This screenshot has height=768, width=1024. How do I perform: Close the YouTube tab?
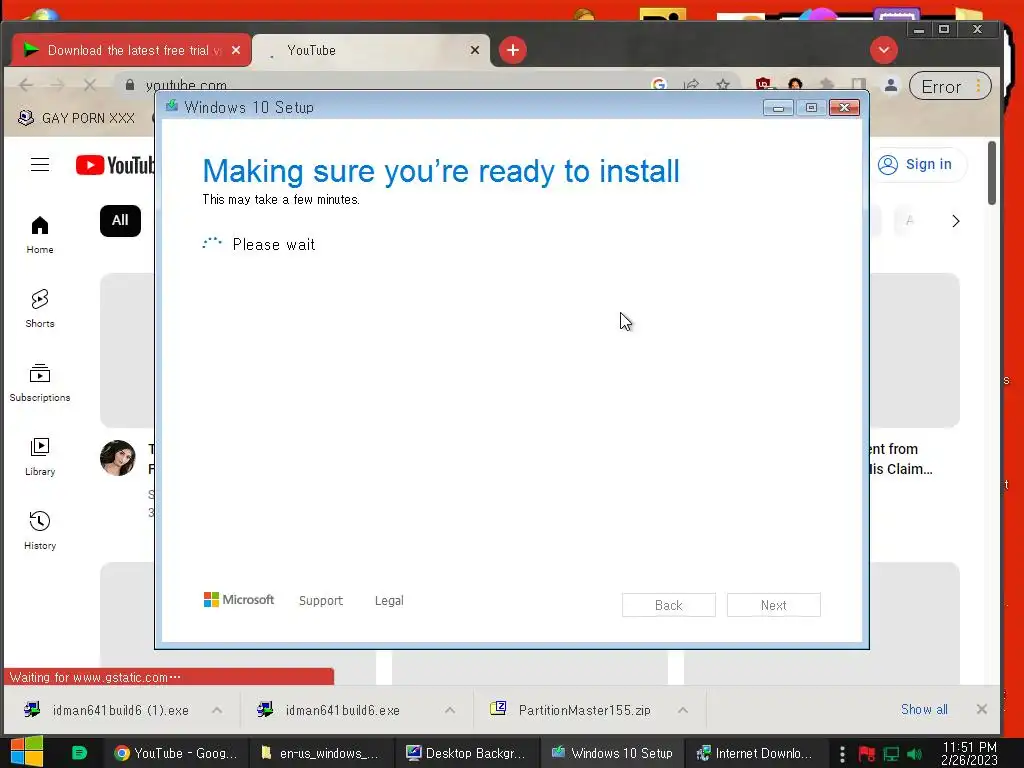(475, 50)
